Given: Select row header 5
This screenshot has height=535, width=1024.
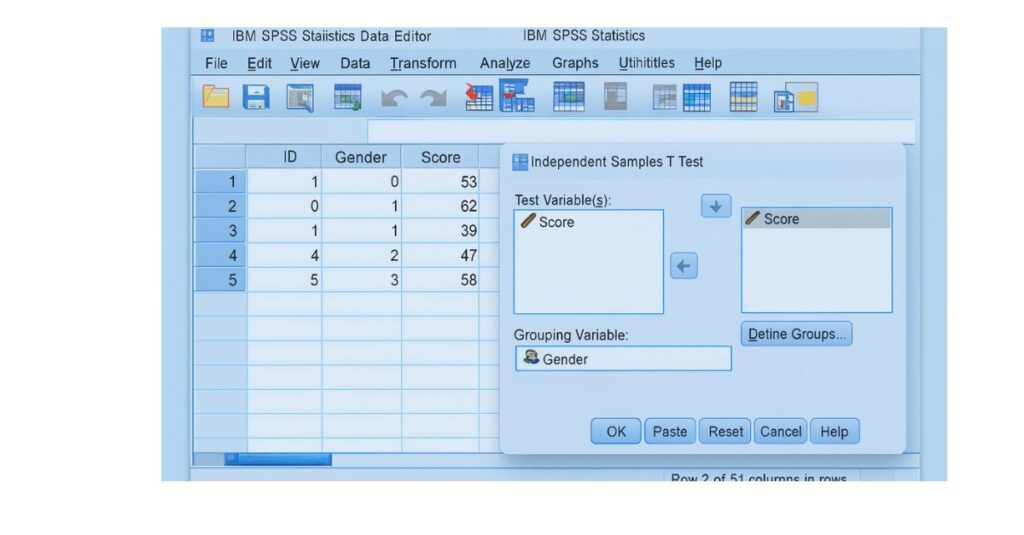Looking at the screenshot, I should click(x=220, y=280).
